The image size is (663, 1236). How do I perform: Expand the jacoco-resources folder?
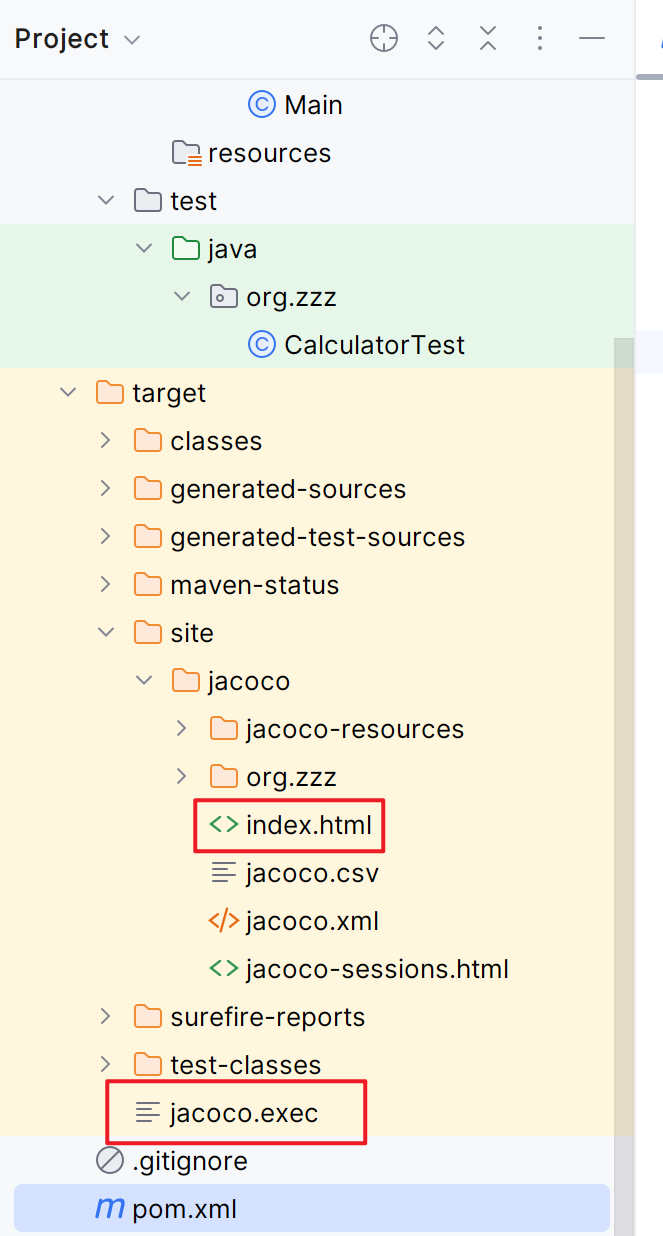tap(182, 729)
